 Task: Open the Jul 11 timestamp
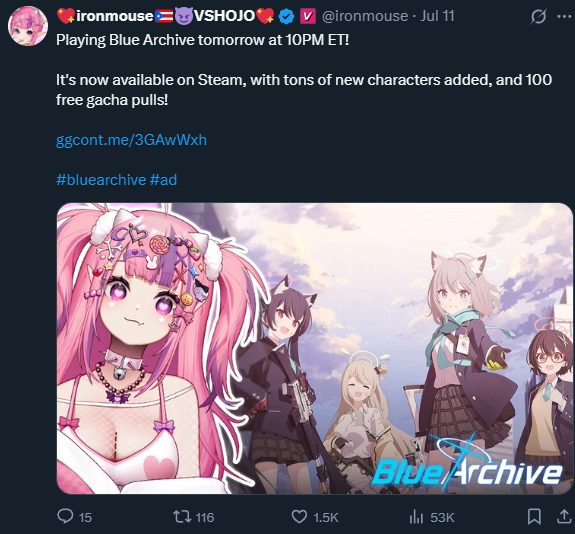click(x=437, y=16)
